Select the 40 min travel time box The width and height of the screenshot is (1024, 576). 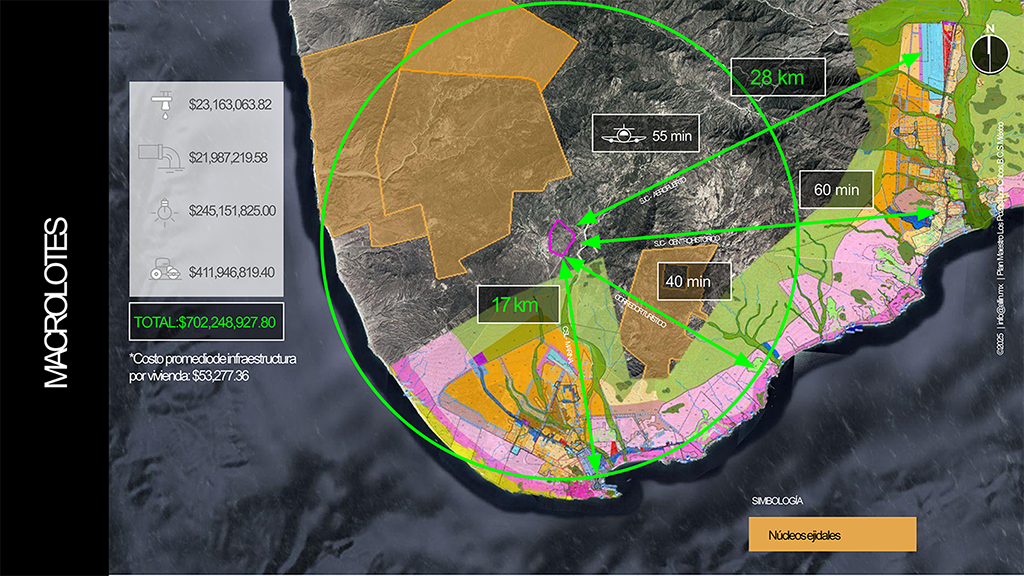pos(694,281)
